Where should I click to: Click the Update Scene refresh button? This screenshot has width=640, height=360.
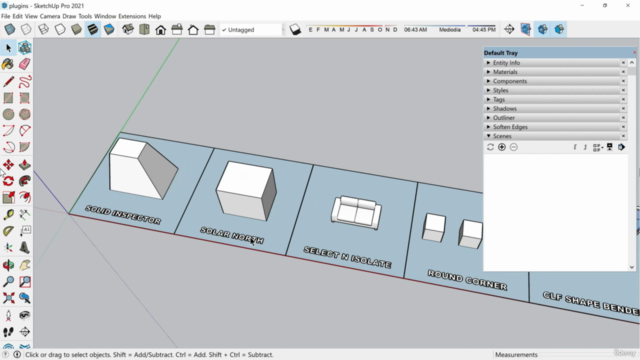pyautogui.click(x=491, y=147)
